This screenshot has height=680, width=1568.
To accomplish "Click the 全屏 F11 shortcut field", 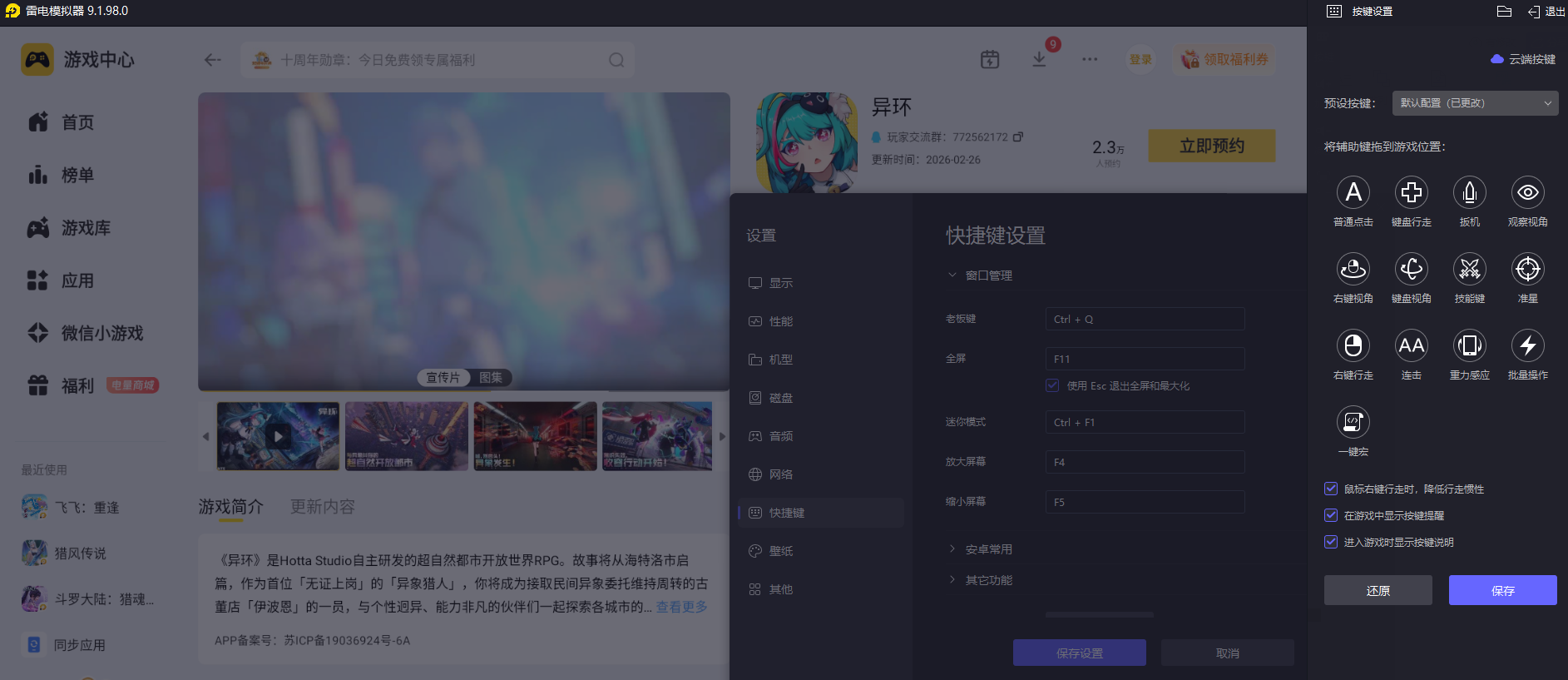I will tap(1145, 359).
